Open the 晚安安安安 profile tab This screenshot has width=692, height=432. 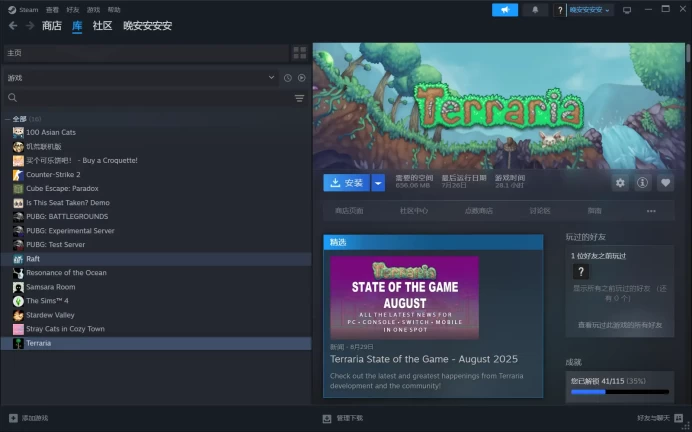pyautogui.click(x=147, y=26)
